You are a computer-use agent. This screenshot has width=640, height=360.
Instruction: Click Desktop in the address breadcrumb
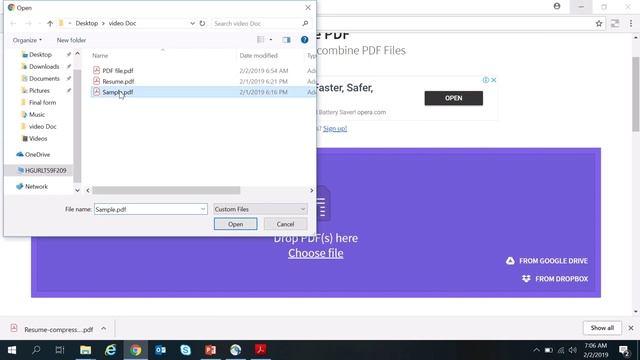[87, 24]
